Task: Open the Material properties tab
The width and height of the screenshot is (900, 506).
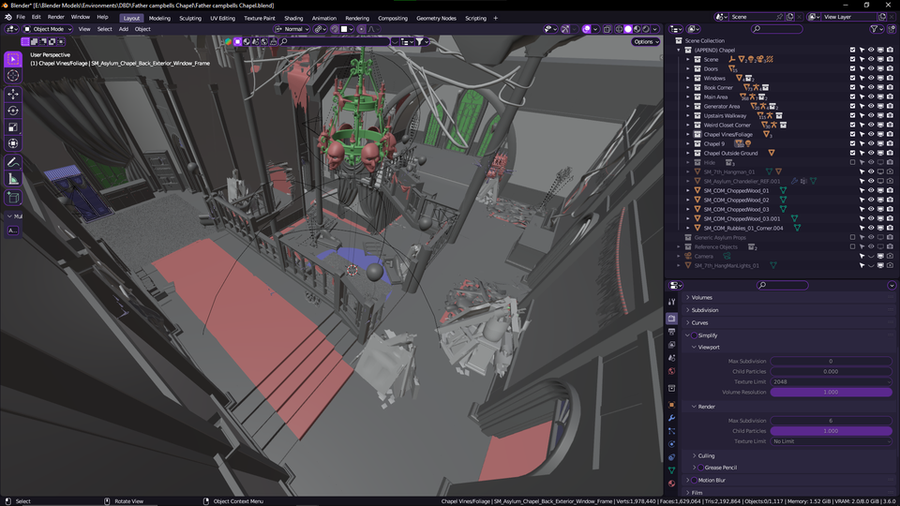Action: click(x=672, y=484)
